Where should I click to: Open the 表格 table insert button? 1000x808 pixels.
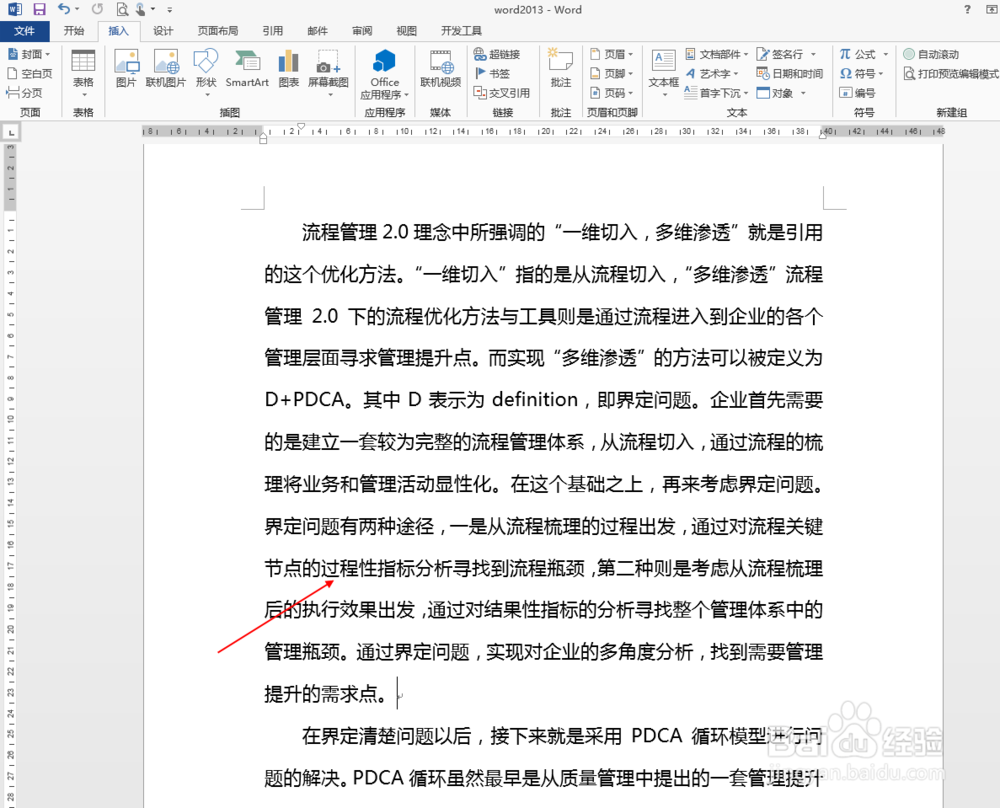click(83, 72)
